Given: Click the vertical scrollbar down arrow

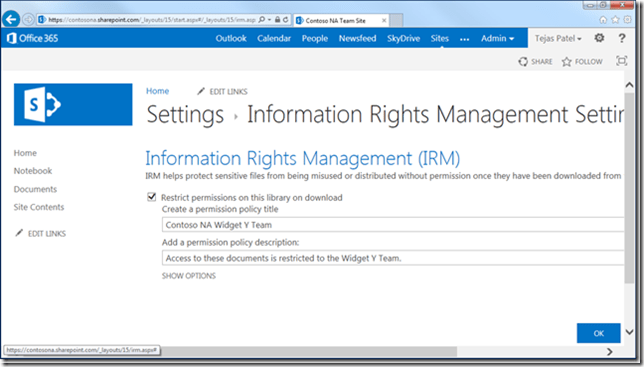Looking at the screenshot, I should coord(629,332).
